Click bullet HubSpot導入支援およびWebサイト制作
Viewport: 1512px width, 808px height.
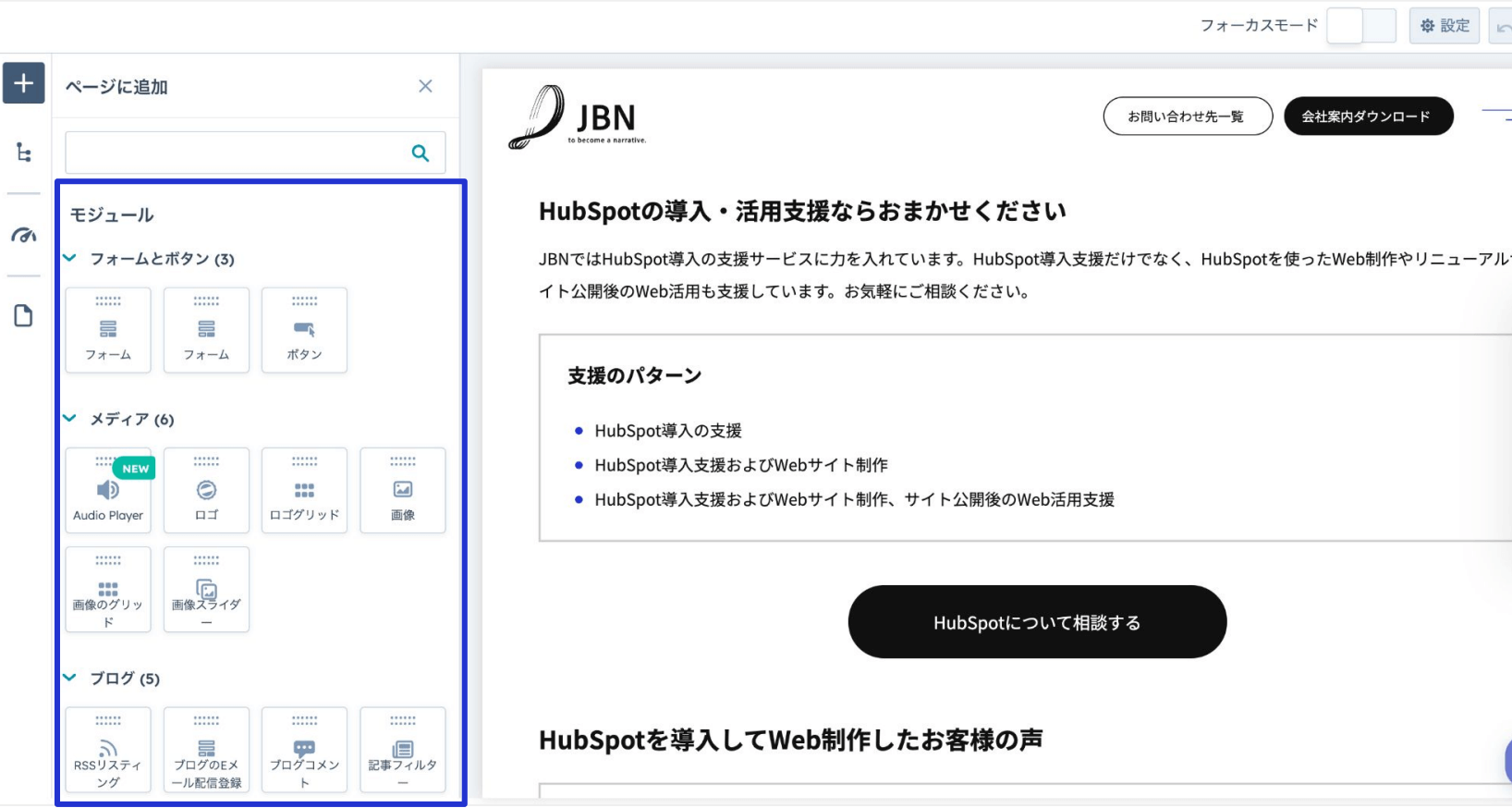point(741,465)
